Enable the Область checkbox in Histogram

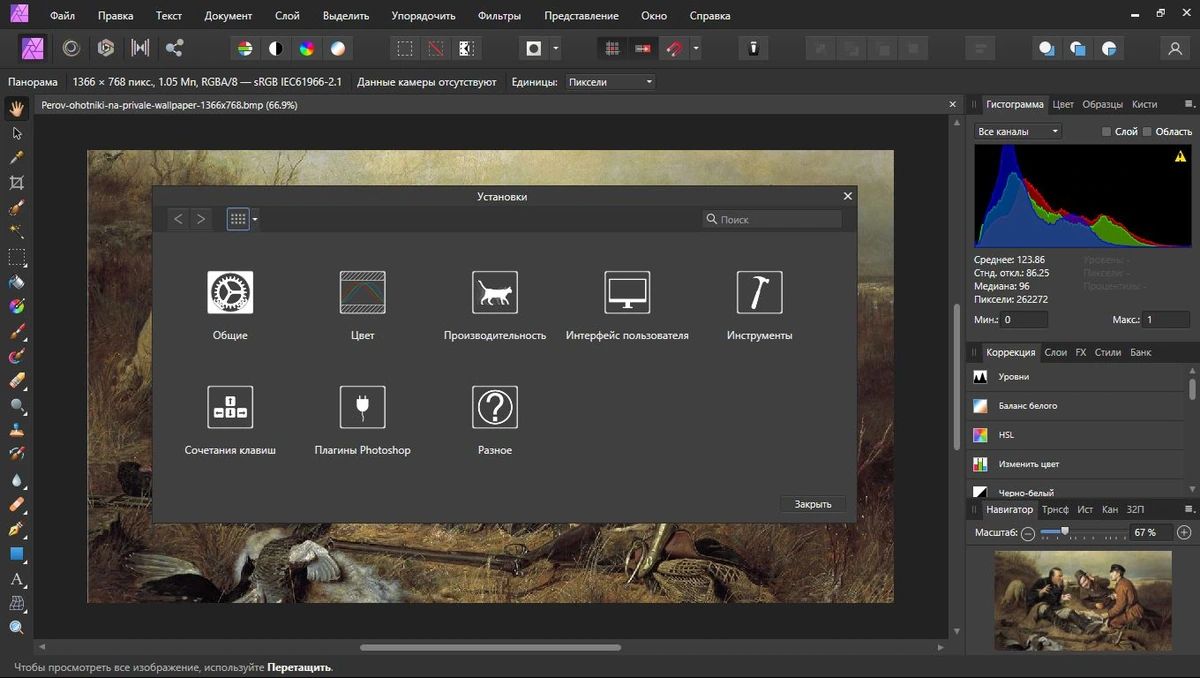point(1147,132)
